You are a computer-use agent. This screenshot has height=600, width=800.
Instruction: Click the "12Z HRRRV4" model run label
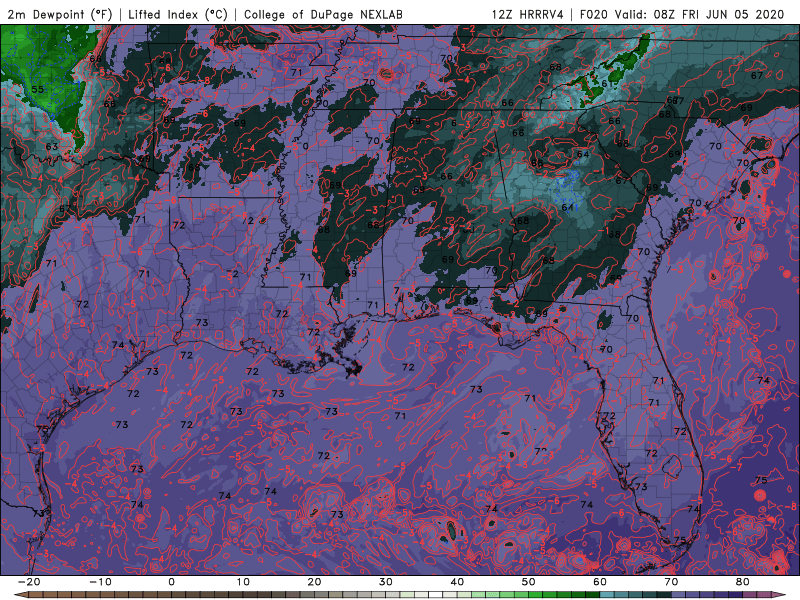click(528, 14)
